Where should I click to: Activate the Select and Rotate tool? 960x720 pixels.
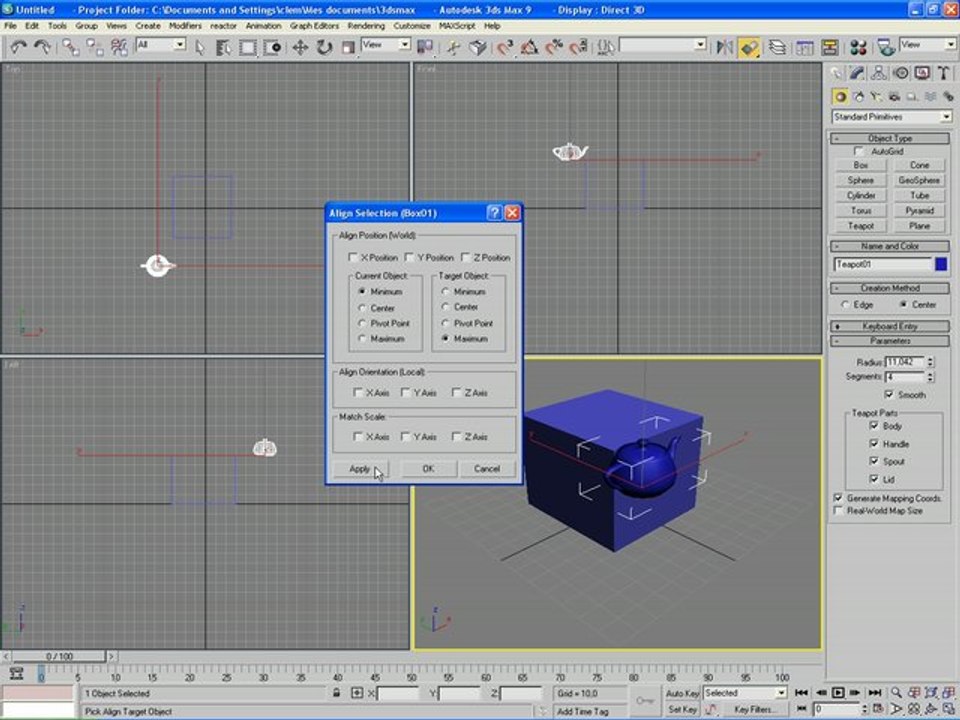click(324, 47)
